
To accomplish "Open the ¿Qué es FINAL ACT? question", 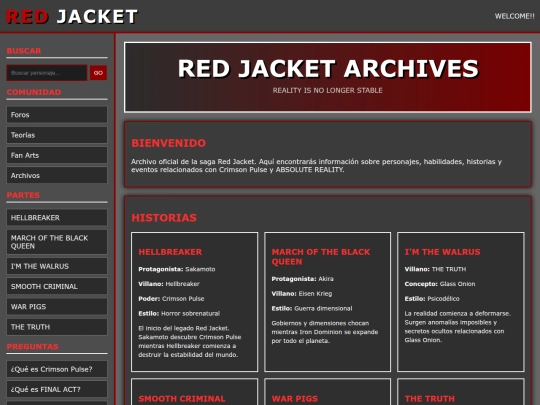I will click(57, 389).
